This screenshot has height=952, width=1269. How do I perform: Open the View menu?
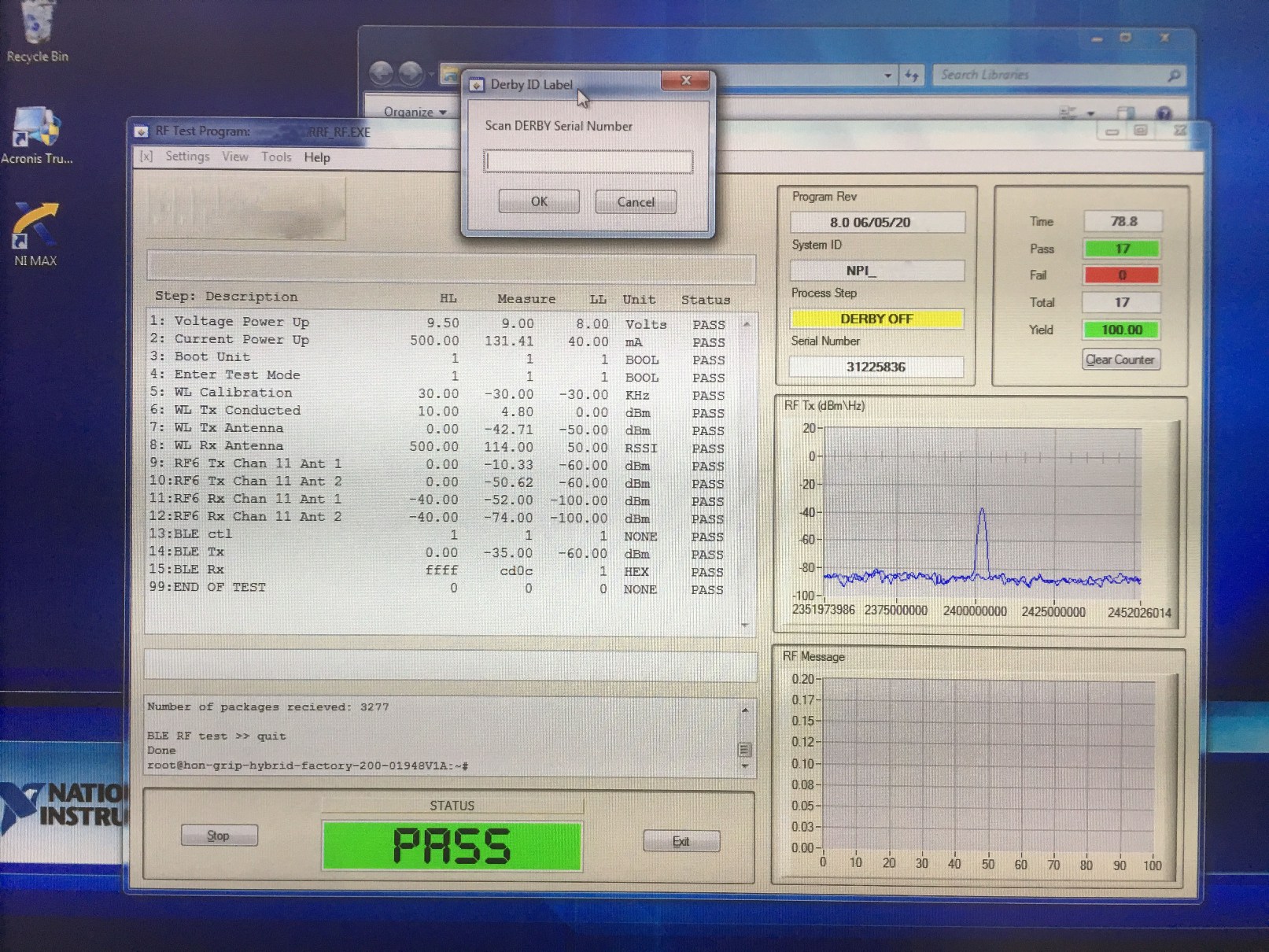click(x=234, y=157)
